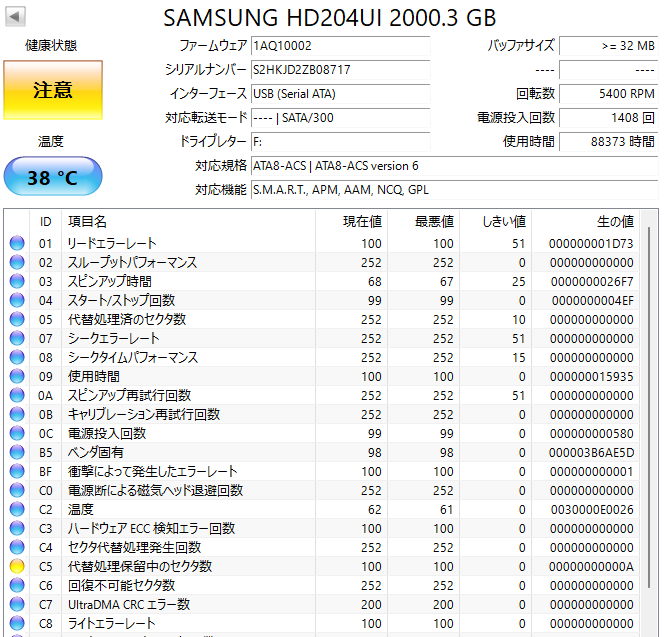This screenshot has height=637, width=664.
Task: Click the previous disk arrow button
Action: coord(15,17)
